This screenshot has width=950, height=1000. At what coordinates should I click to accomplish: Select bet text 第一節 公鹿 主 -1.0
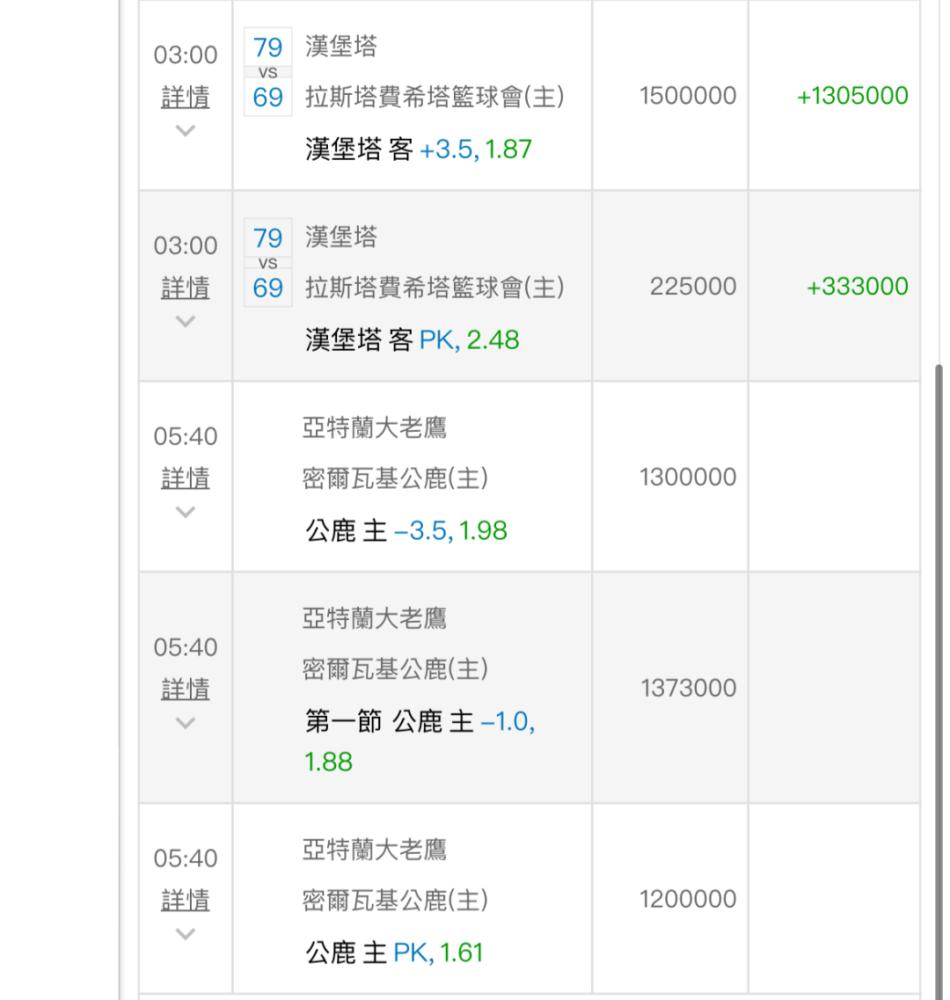click(x=418, y=722)
